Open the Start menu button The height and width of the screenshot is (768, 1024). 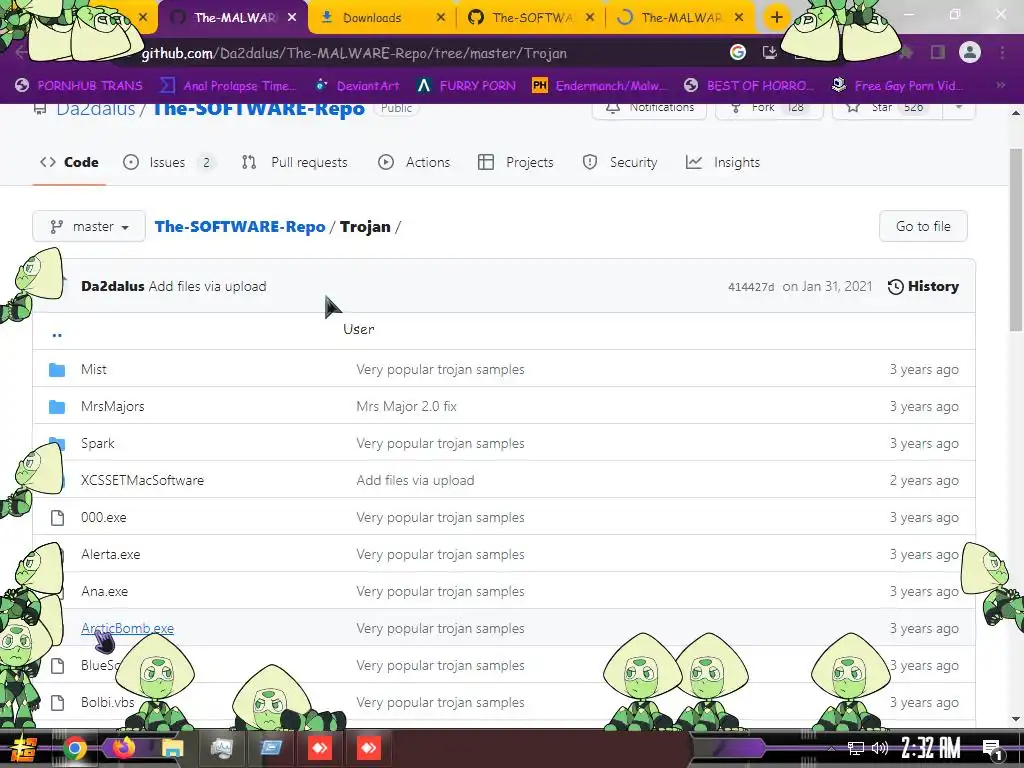click(23, 749)
